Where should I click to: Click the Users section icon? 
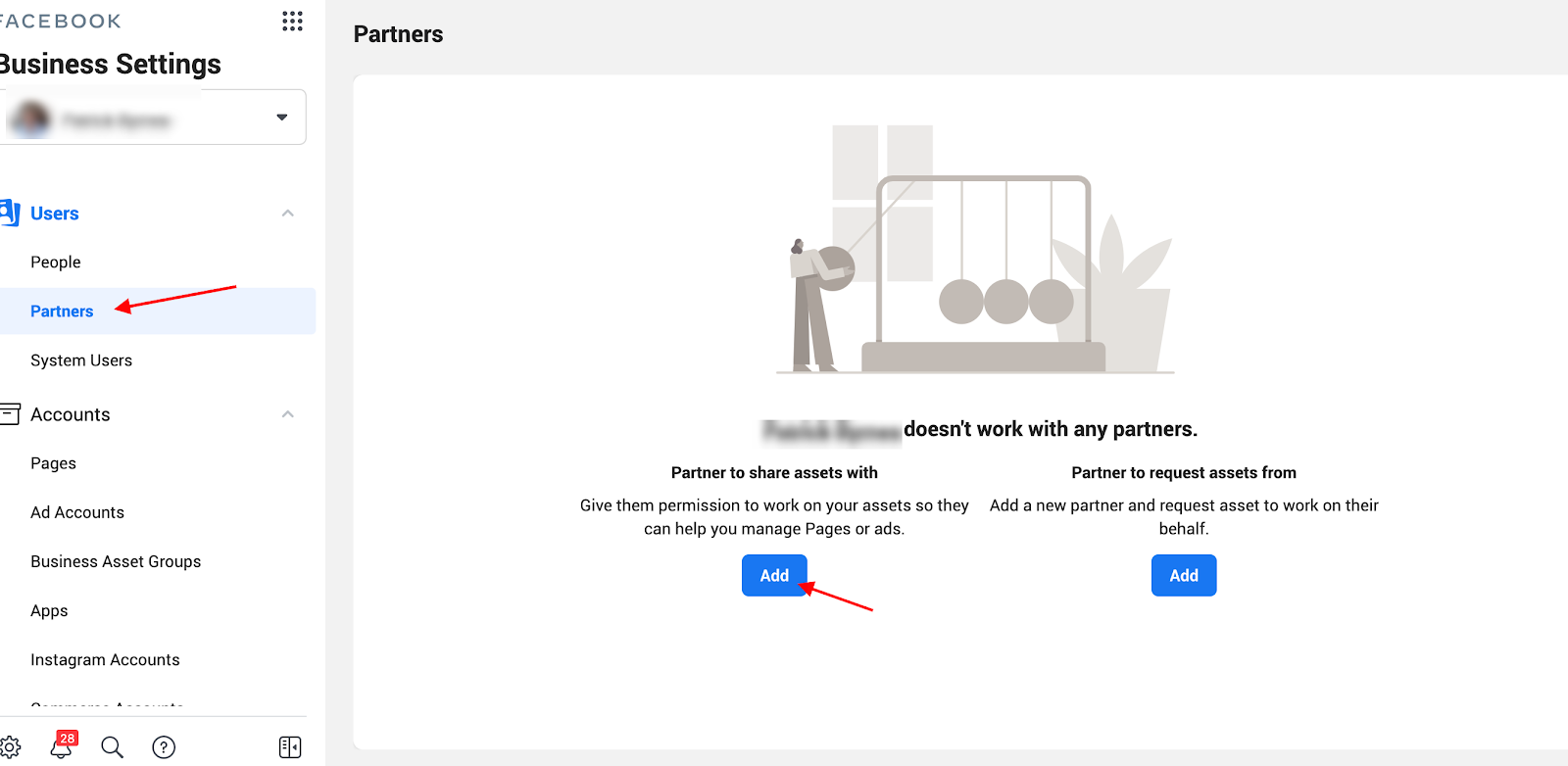coord(10,213)
